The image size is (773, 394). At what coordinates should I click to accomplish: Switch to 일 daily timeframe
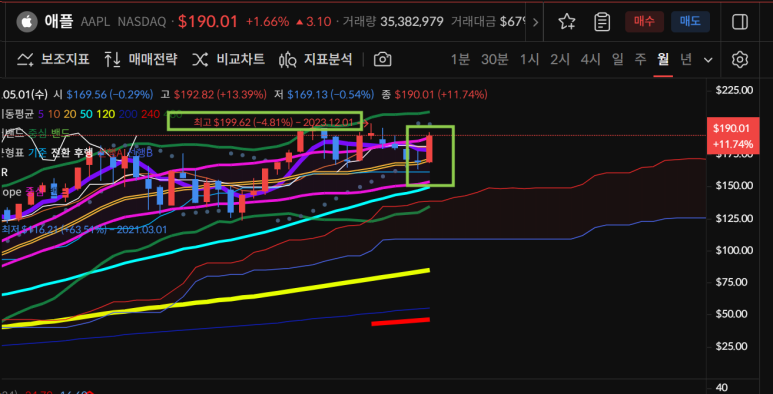pyautogui.click(x=617, y=60)
